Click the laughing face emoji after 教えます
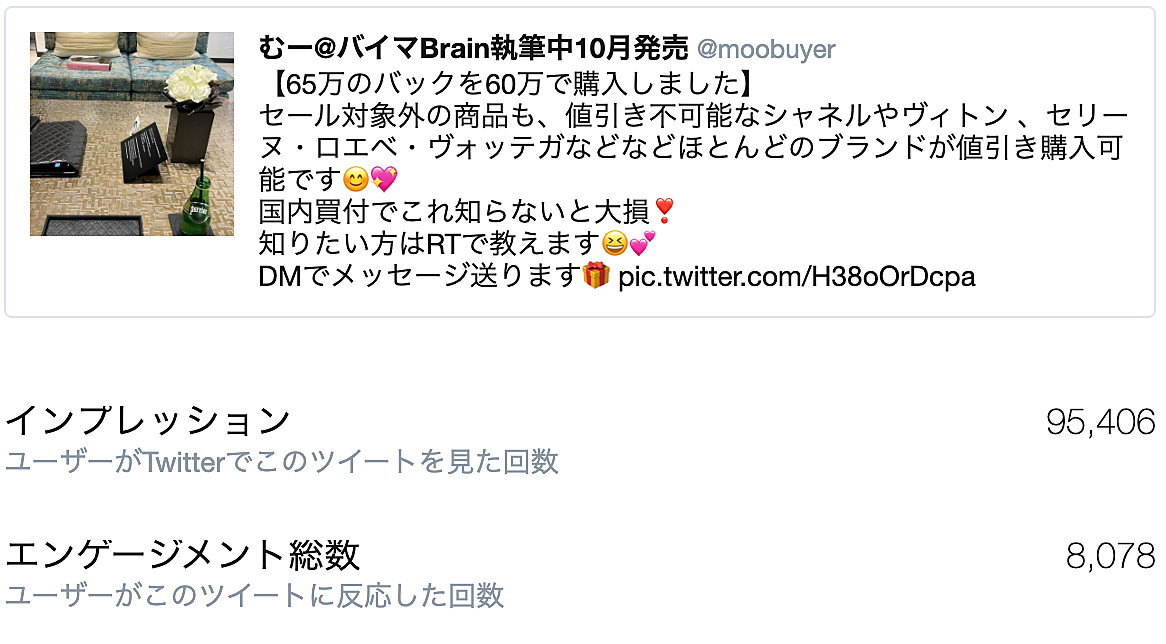The height and width of the screenshot is (644, 1166). [614, 243]
